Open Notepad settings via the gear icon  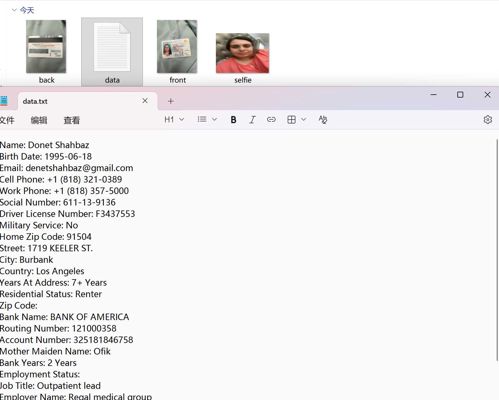[x=488, y=119]
